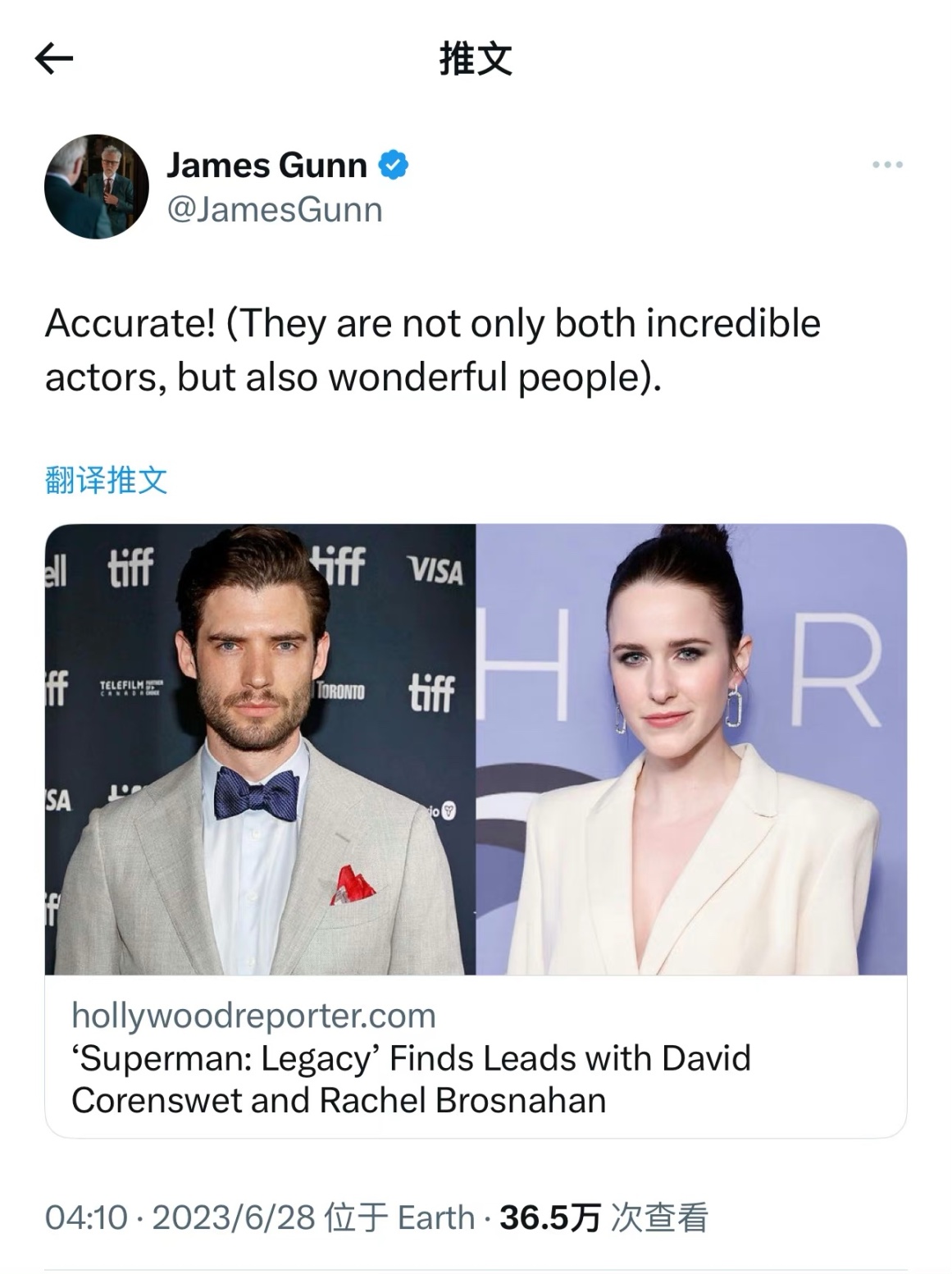Tap the 36.5万 view count number
Screen dimensions: 952x1274
click(x=550, y=1217)
